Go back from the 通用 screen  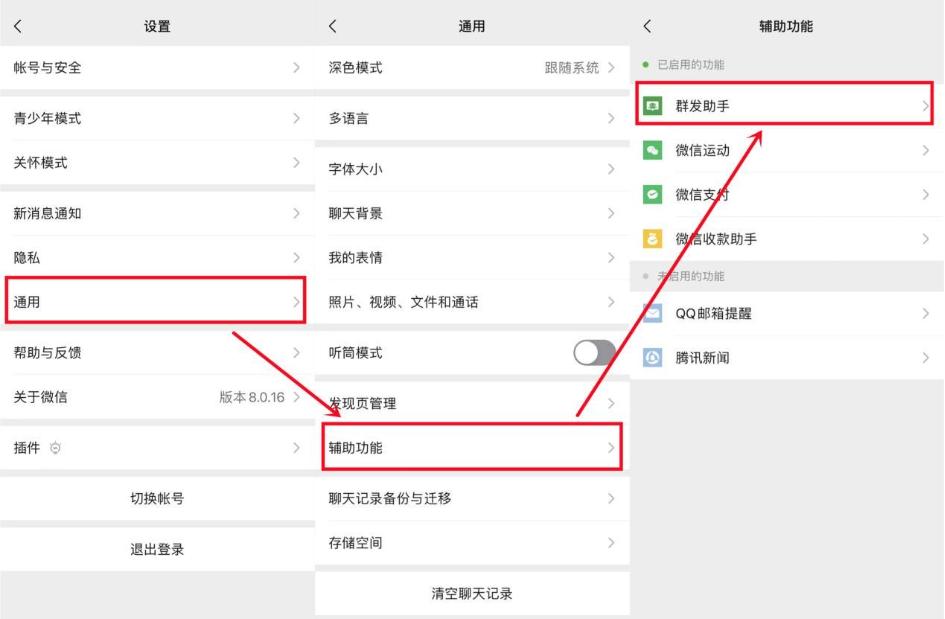click(x=333, y=26)
